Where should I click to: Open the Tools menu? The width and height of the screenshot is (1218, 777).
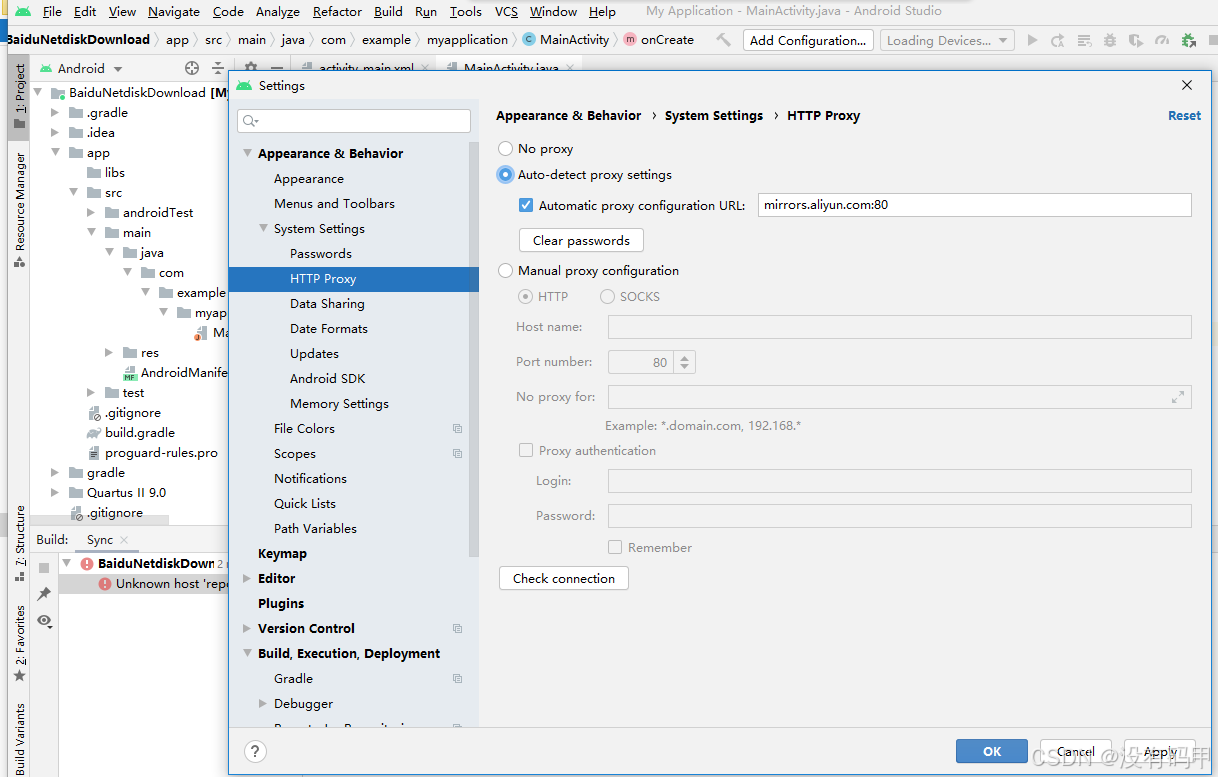pyautogui.click(x=465, y=12)
